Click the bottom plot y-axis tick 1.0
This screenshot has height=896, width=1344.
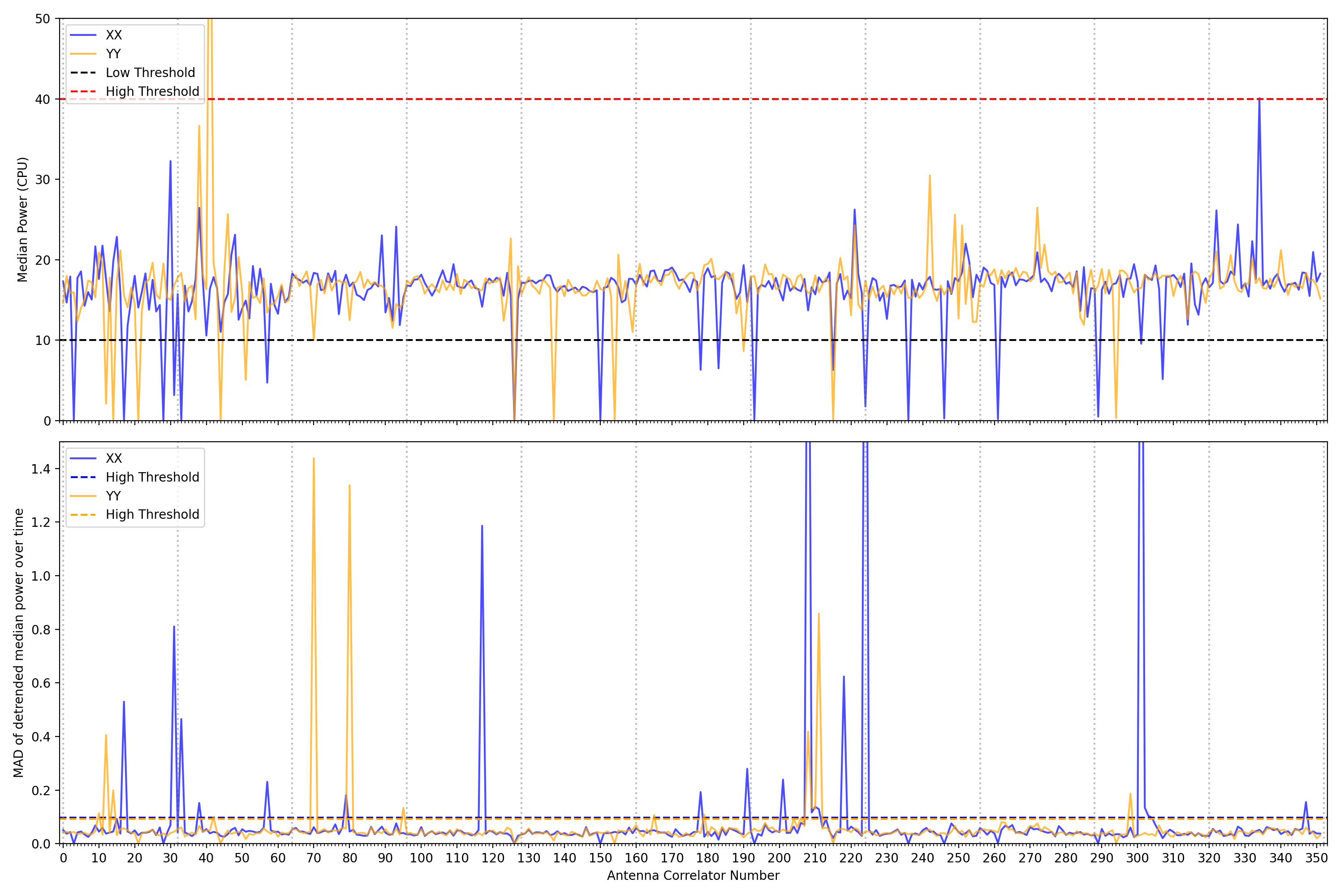41,576
